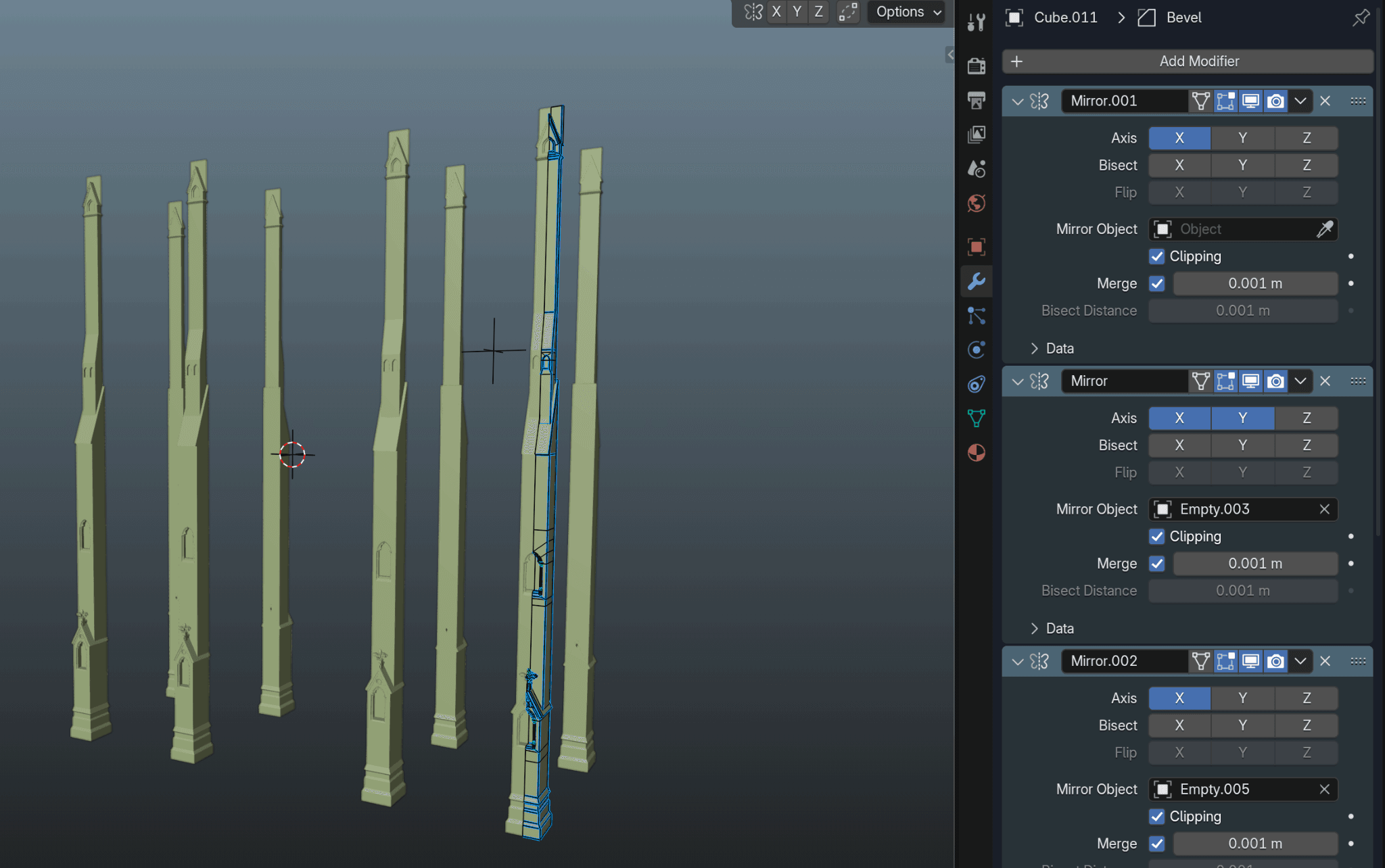Expand the viewport sidebar arrow tab
Viewport: 1385px width, 868px height.
[x=949, y=55]
